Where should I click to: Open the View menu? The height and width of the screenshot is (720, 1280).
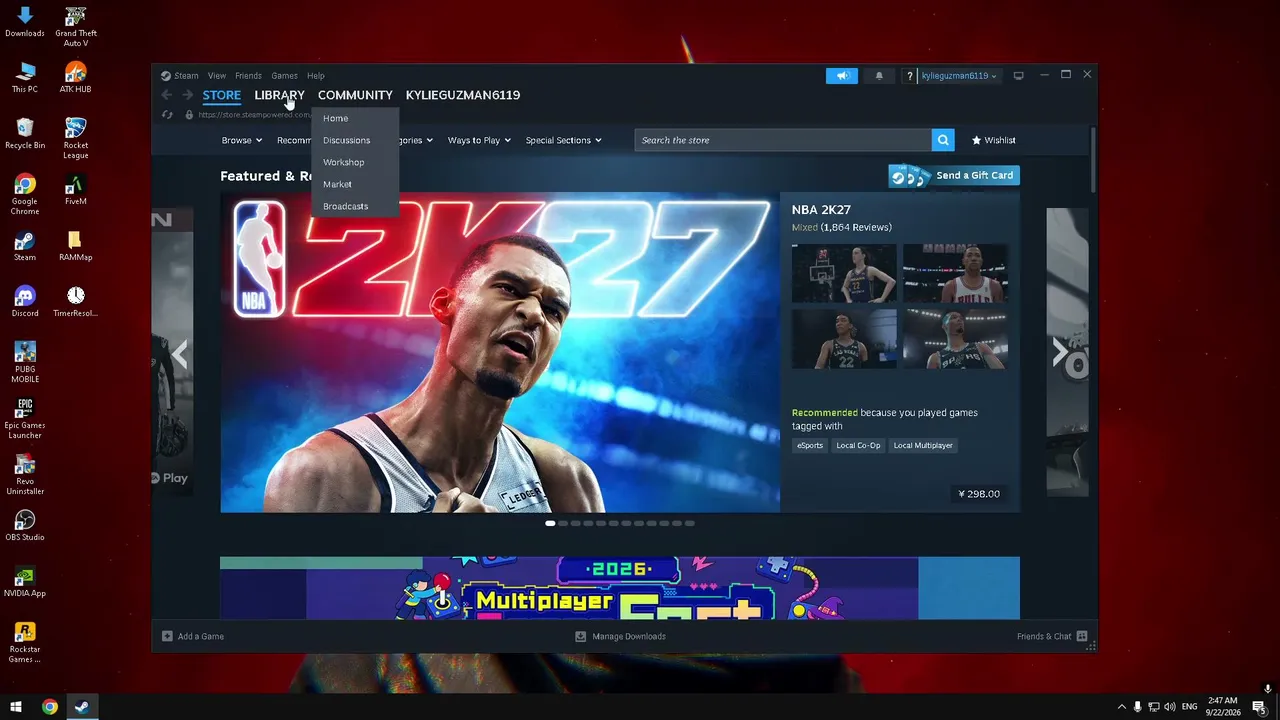point(216,76)
